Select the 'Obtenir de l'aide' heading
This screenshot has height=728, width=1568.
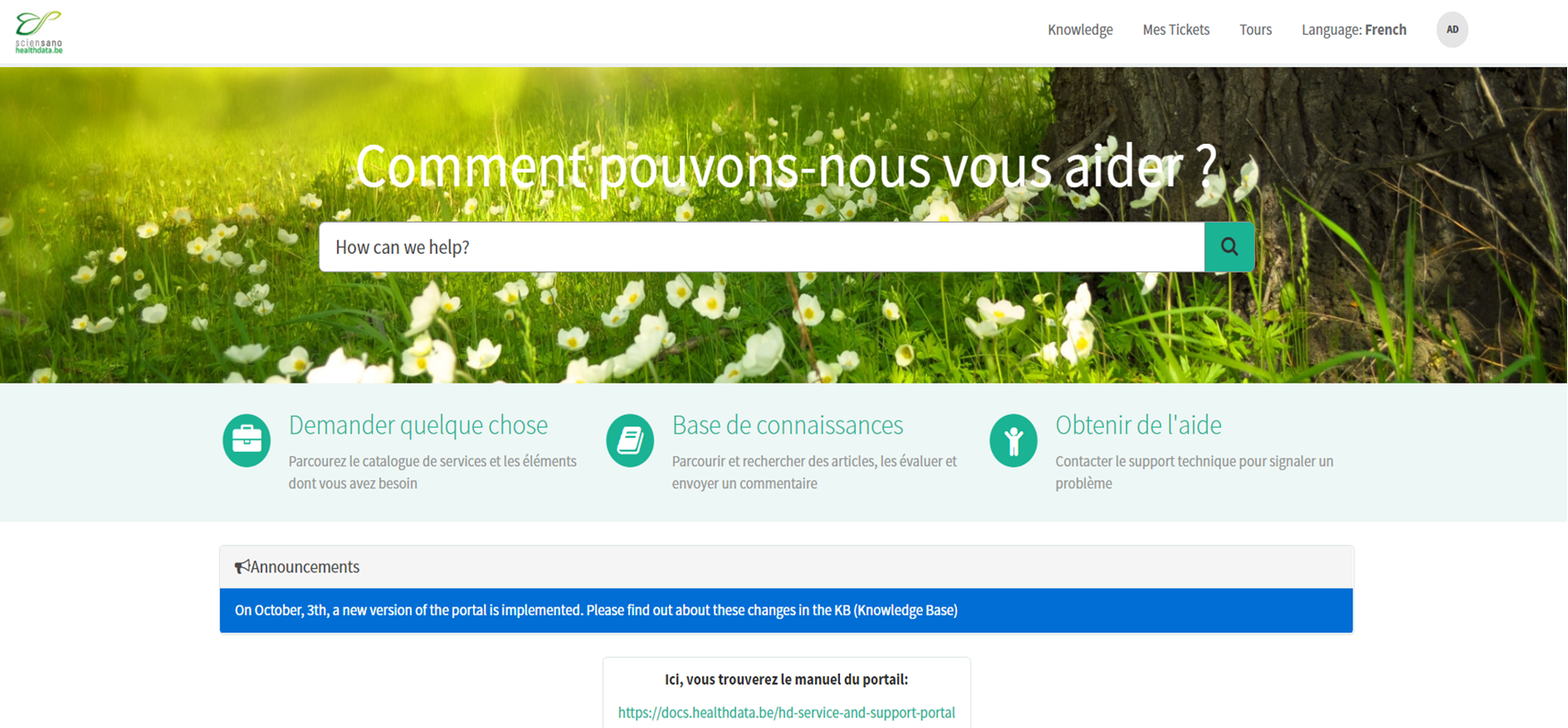(1138, 425)
